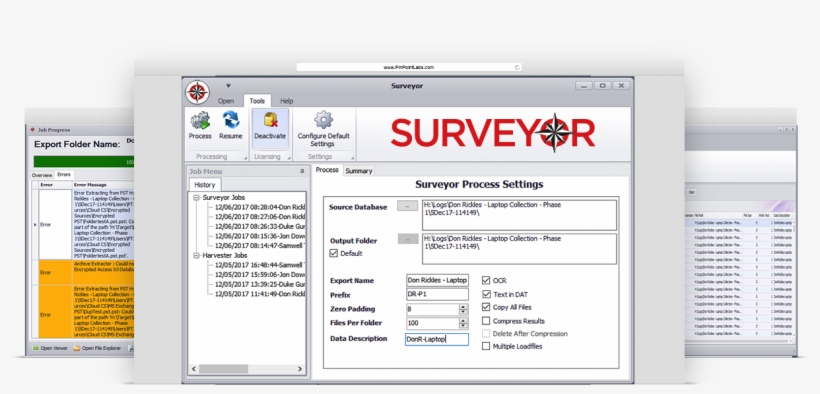
Task: Toggle the Copy All Files checkbox
Action: coord(486,307)
